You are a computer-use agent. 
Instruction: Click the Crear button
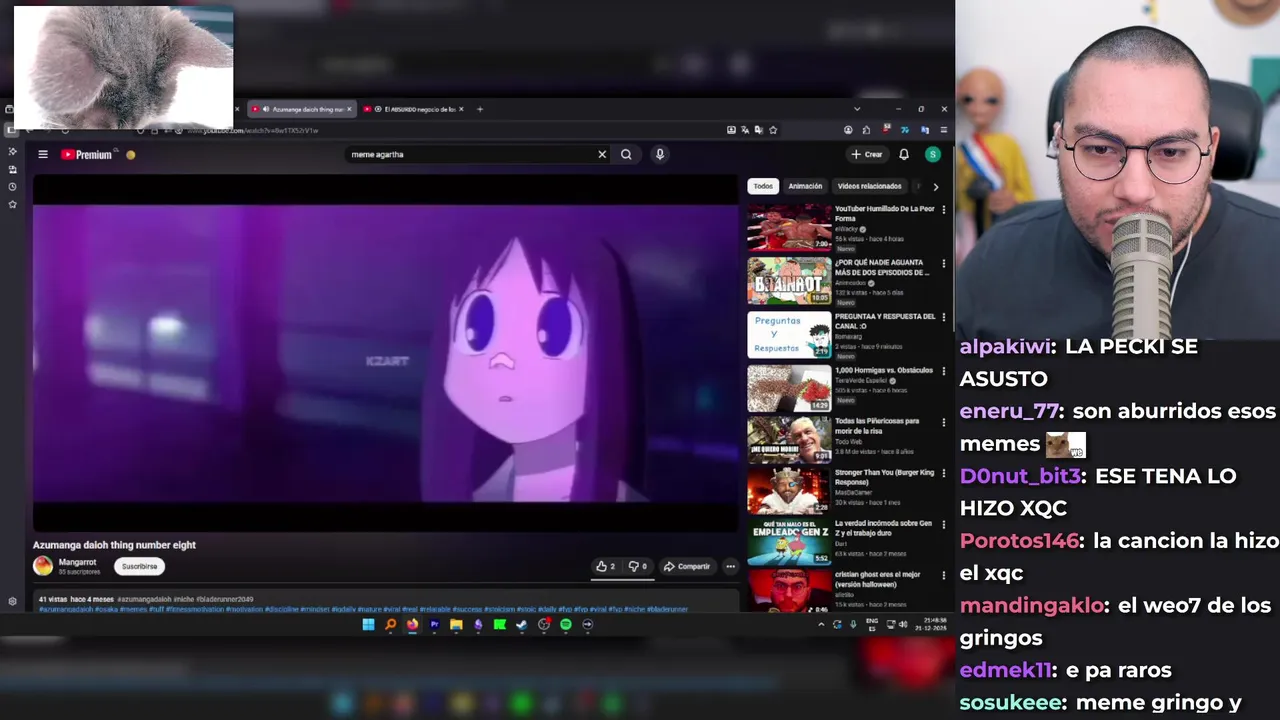pos(867,154)
